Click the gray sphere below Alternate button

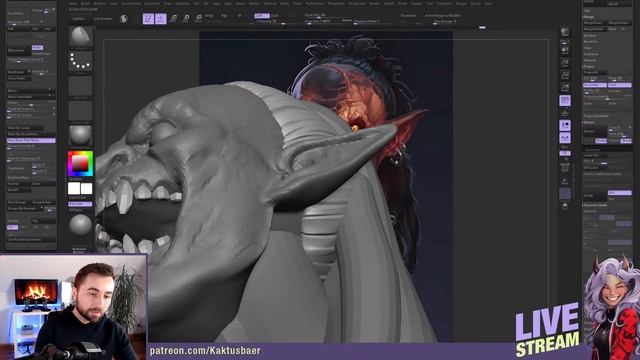[80, 225]
